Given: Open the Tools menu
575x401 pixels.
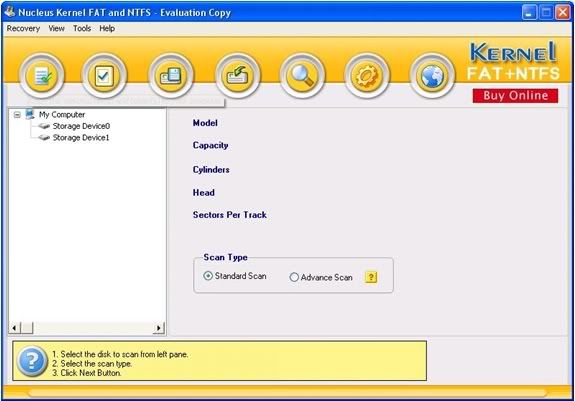Looking at the screenshot, I should pos(82,28).
